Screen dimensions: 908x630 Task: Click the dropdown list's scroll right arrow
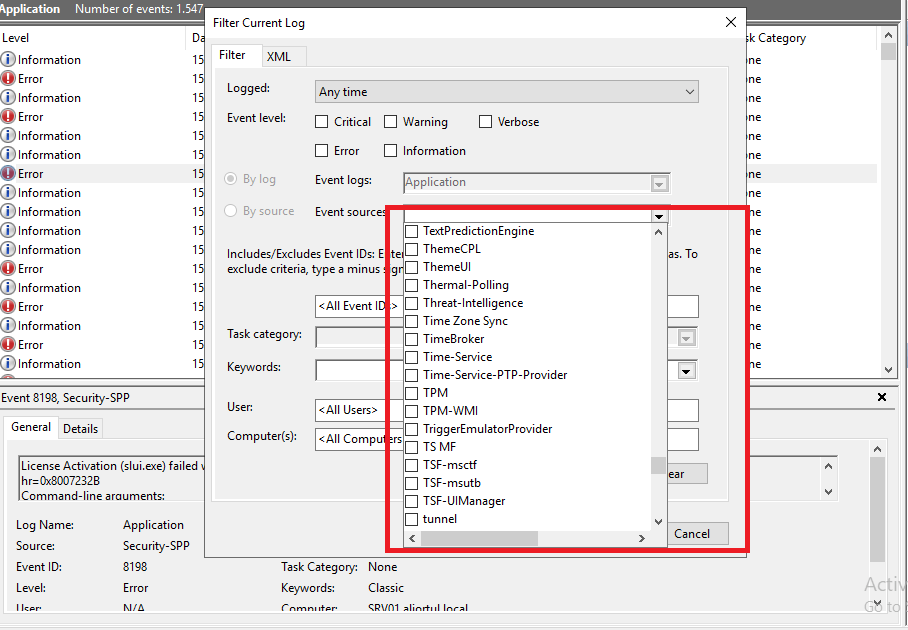[642, 539]
